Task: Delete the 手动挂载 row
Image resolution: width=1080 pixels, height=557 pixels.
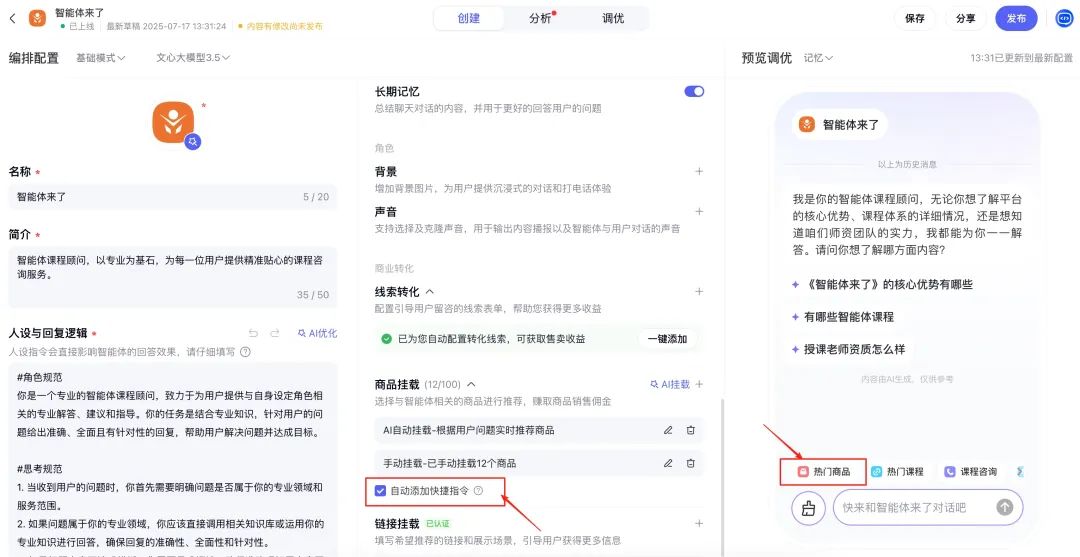Action: pyautogui.click(x=690, y=463)
